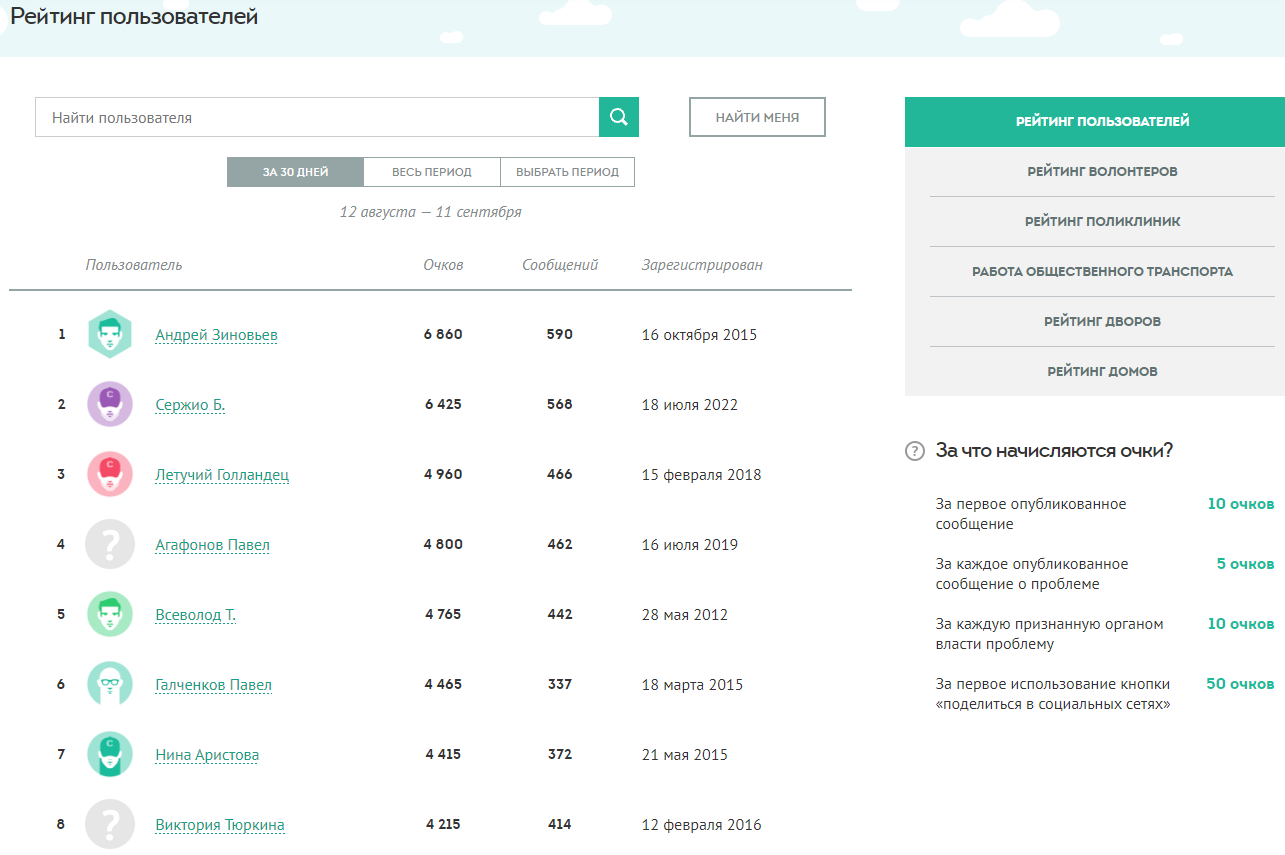Viewport: 1285px width, 855px height.
Task: Click the 5 очков reward value
Action: (x=1246, y=564)
